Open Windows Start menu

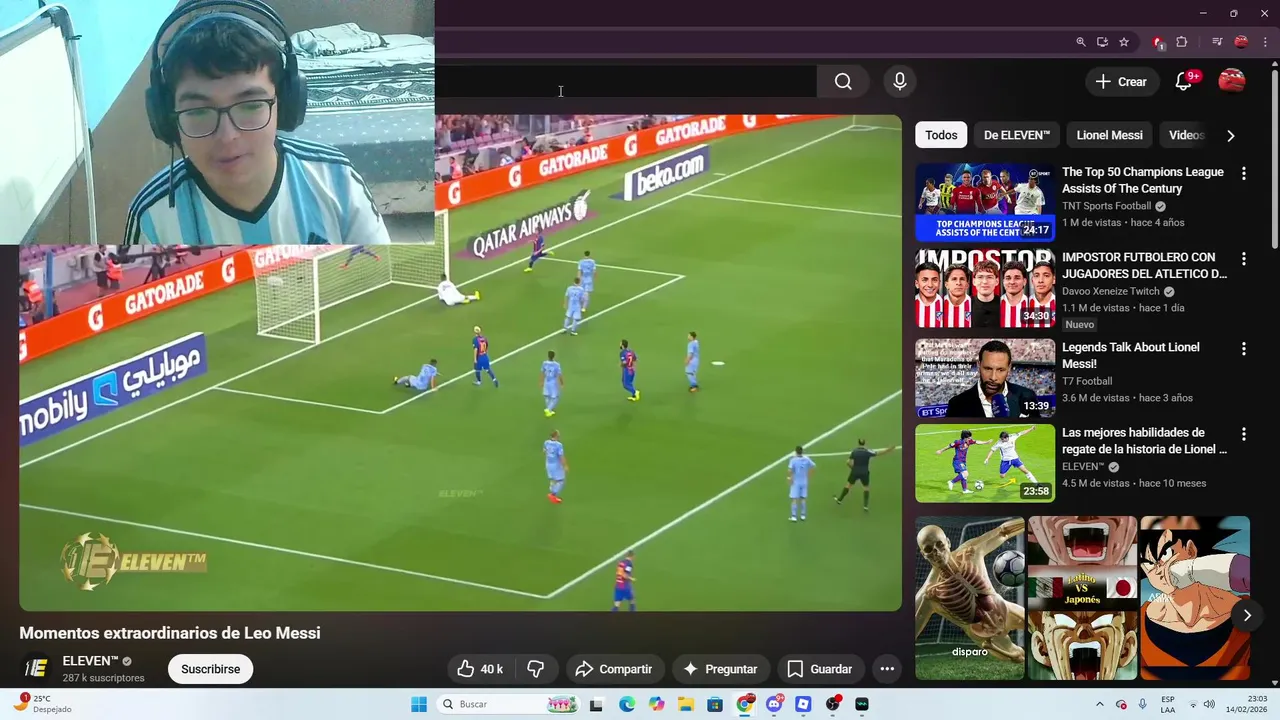419,704
